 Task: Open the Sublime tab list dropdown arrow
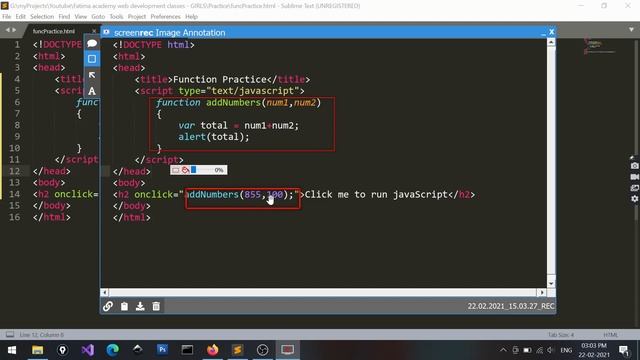631,30
